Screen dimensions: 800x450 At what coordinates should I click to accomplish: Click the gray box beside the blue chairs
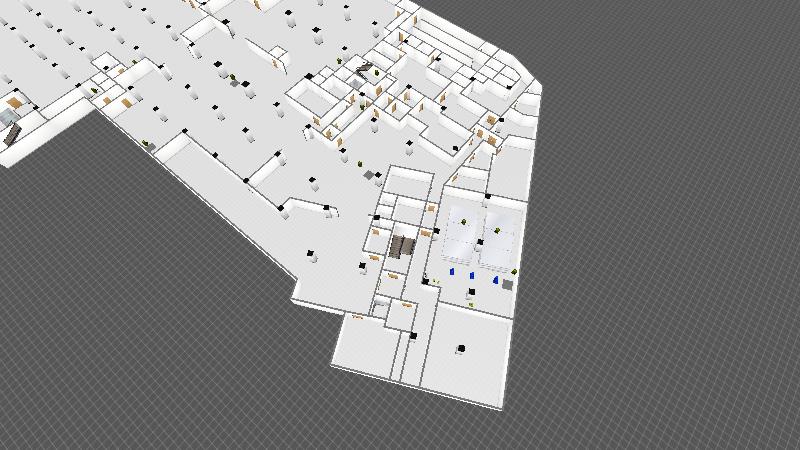pos(508,285)
